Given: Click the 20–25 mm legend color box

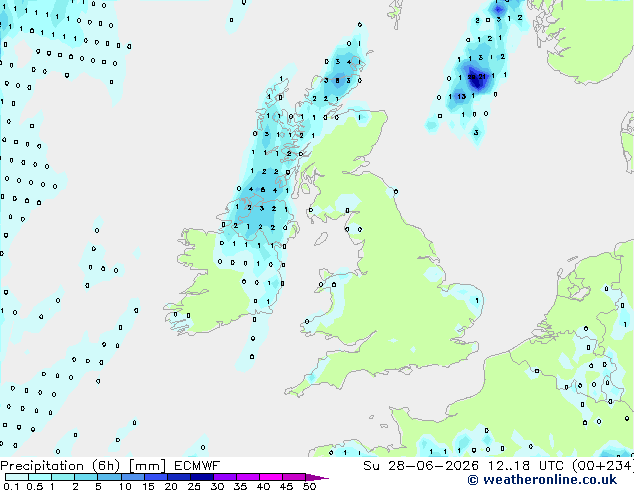Looking at the screenshot, I should 179,477.
